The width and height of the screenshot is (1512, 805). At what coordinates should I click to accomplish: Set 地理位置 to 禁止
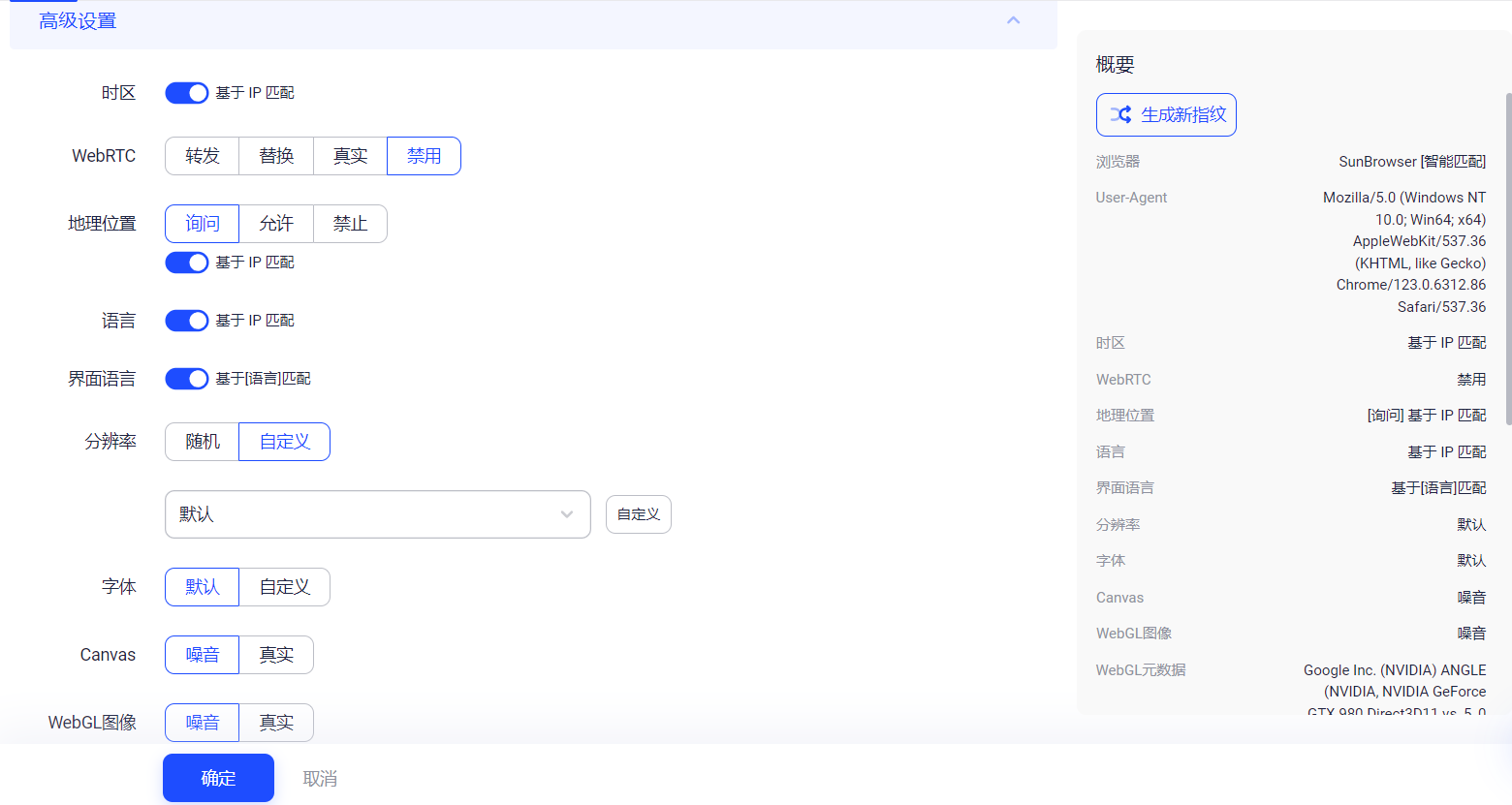point(350,224)
